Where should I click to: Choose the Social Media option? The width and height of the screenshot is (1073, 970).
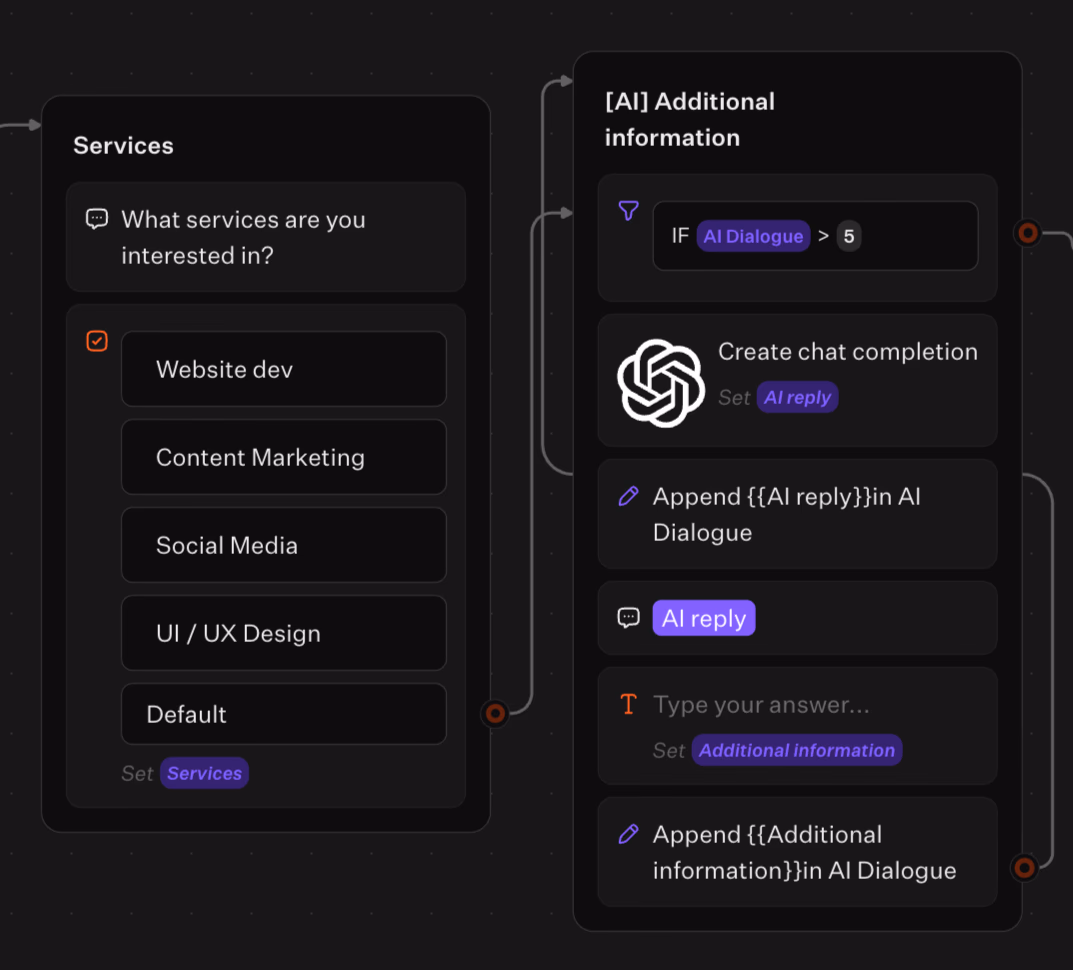[284, 546]
